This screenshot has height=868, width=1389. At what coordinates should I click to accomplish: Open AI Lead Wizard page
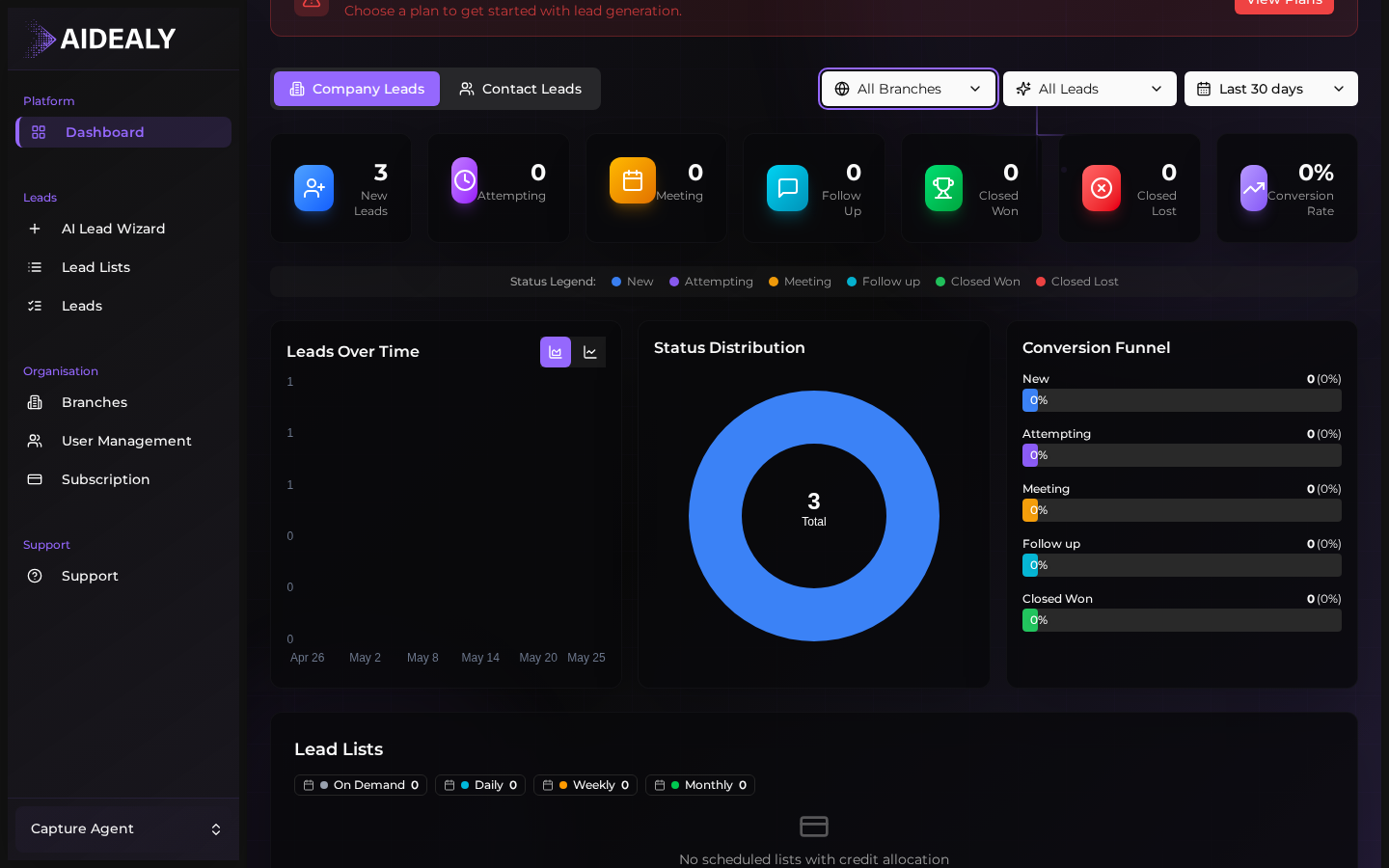click(x=123, y=229)
